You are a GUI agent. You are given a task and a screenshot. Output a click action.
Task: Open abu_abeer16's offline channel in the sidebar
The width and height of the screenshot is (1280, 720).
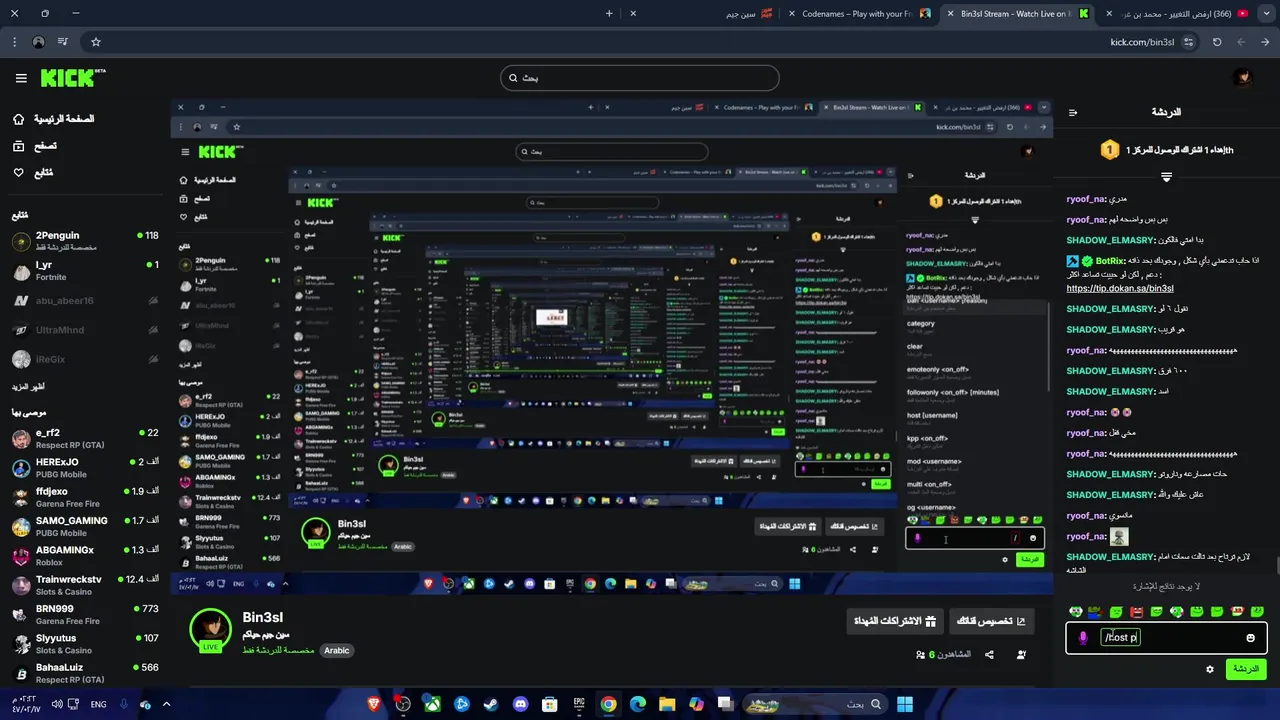[x=84, y=301]
